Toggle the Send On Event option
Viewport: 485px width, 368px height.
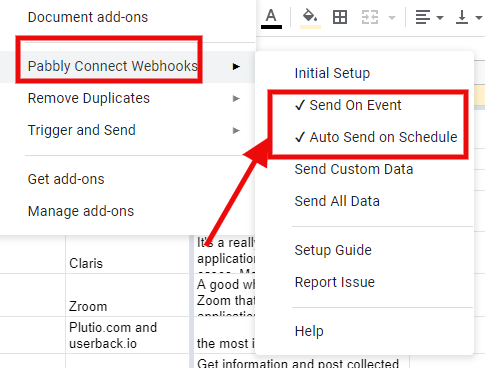pos(365,105)
